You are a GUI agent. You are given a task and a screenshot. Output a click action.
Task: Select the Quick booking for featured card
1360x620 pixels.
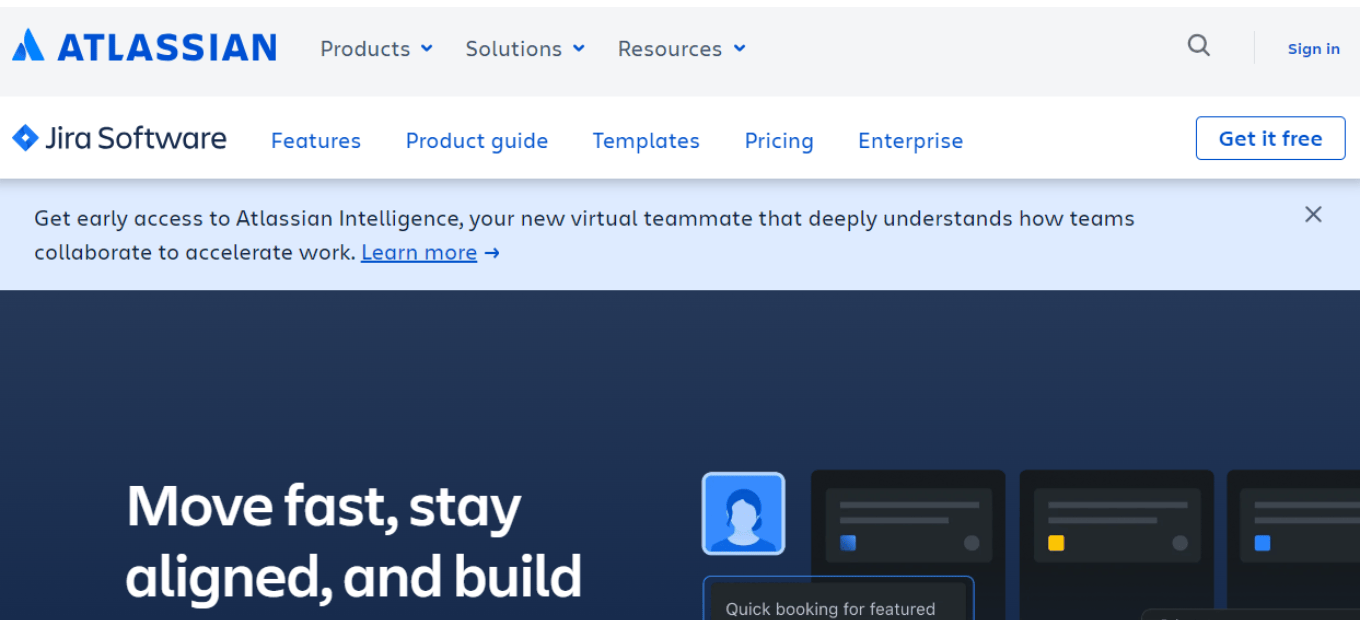(838, 598)
